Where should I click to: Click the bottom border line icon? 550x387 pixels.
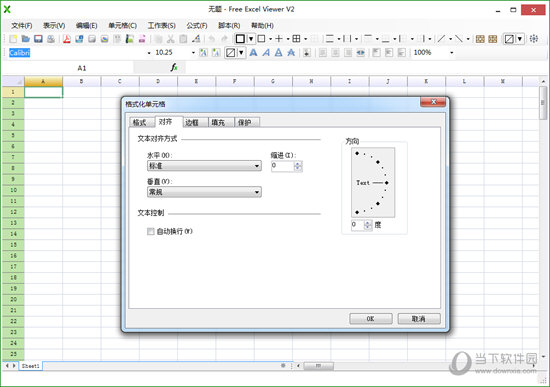pos(385,39)
